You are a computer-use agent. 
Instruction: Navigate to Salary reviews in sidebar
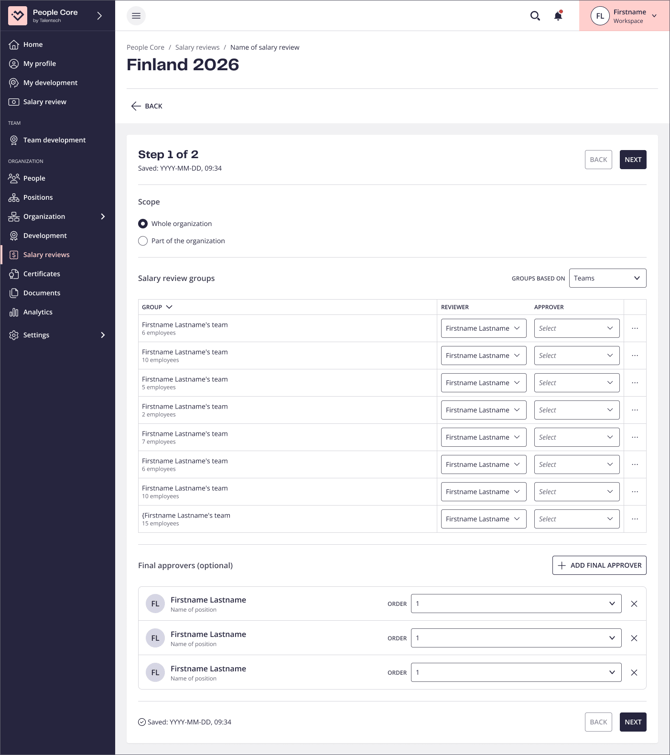click(x=46, y=255)
